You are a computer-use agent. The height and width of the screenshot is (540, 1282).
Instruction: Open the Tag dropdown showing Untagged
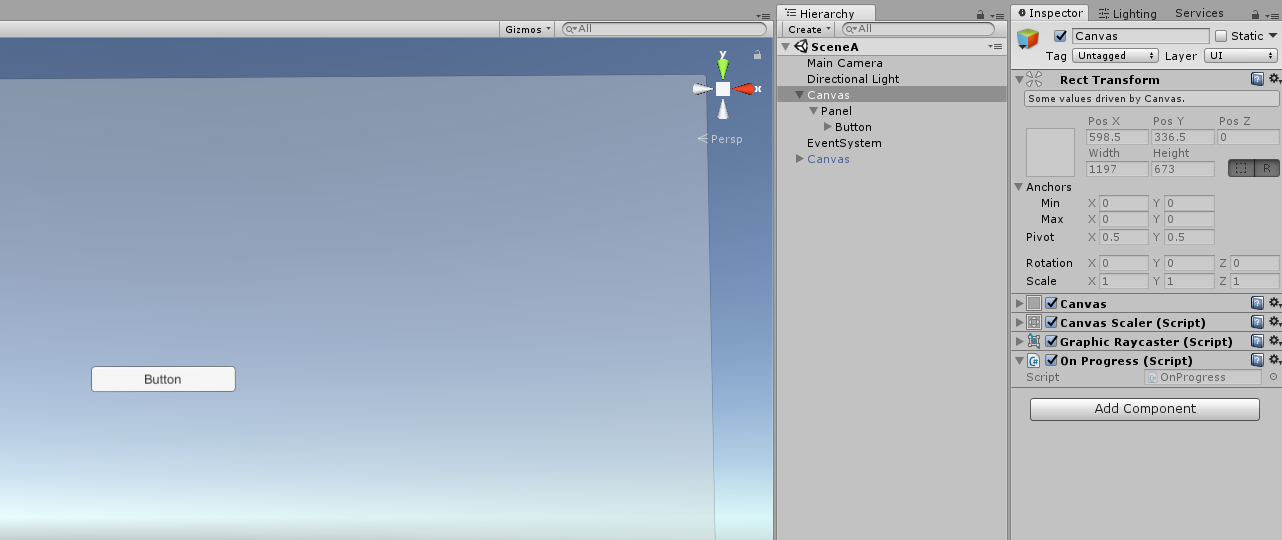(1115, 56)
